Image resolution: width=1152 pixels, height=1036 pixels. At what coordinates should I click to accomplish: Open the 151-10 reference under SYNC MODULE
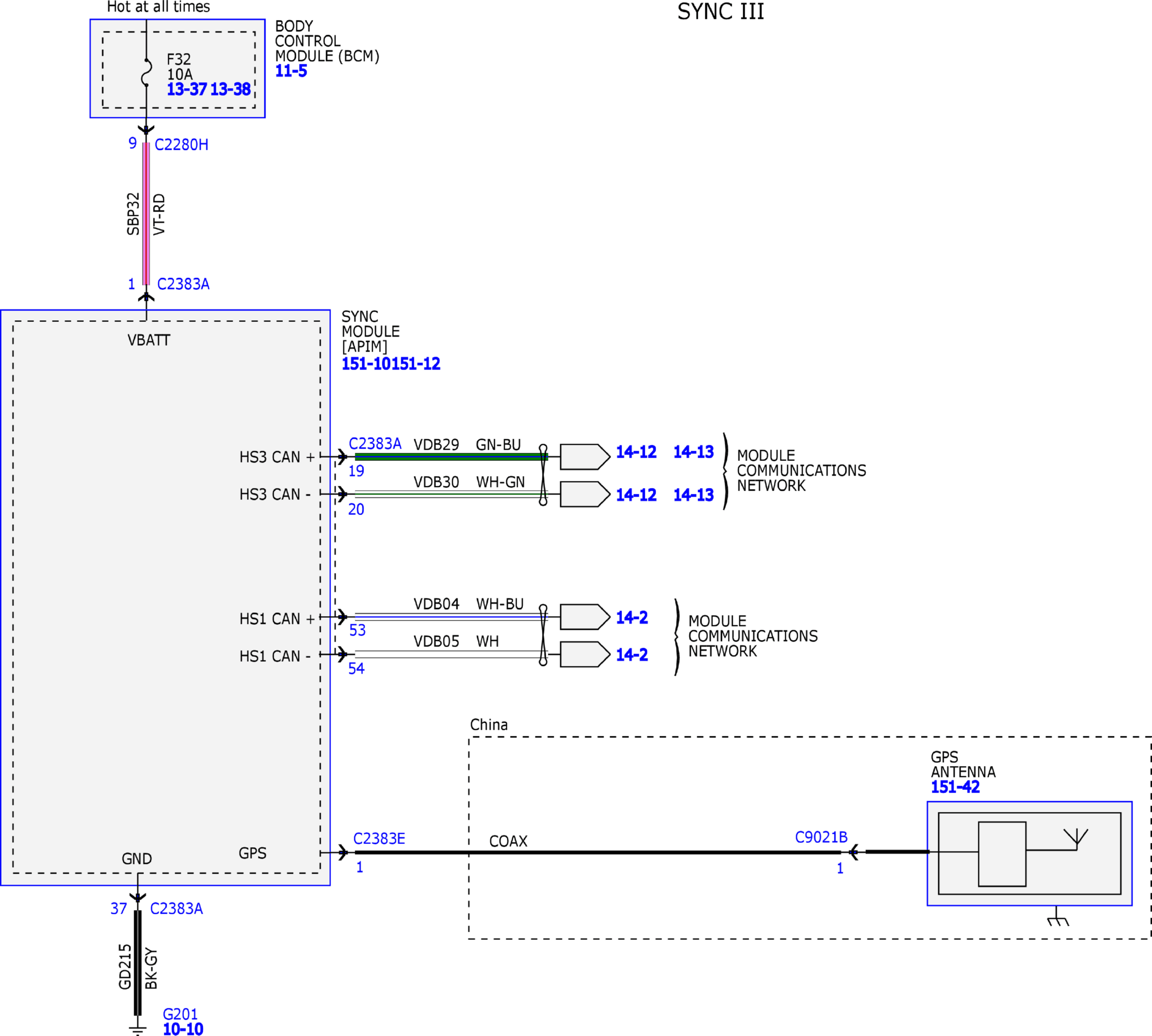coord(366,364)
